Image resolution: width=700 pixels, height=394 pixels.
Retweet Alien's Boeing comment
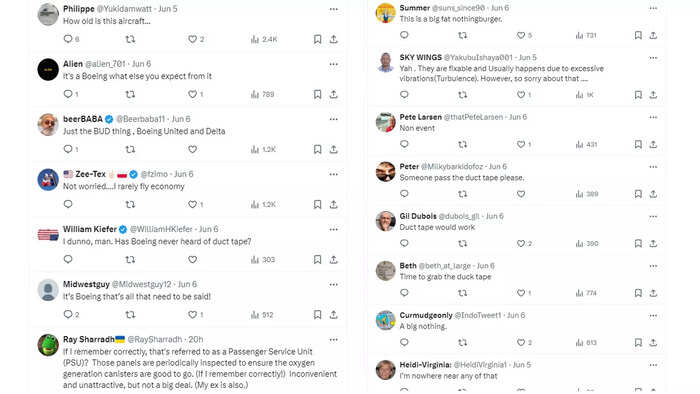click(x=130, y=94)
